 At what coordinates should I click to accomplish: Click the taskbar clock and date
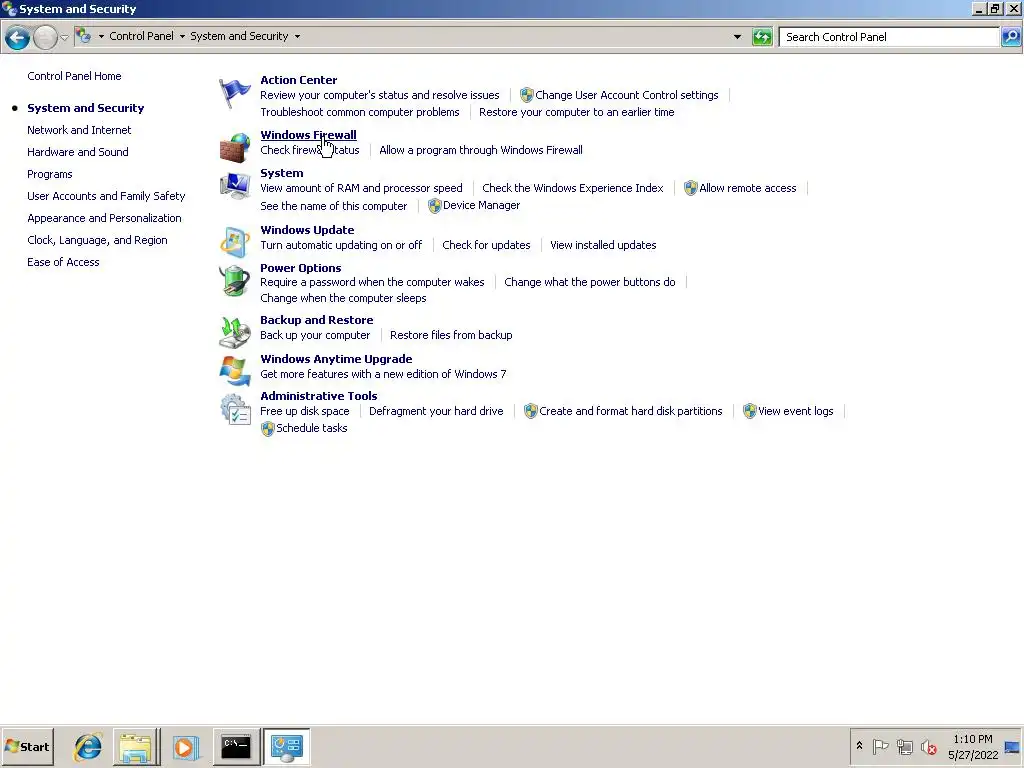tap(973, 746)
